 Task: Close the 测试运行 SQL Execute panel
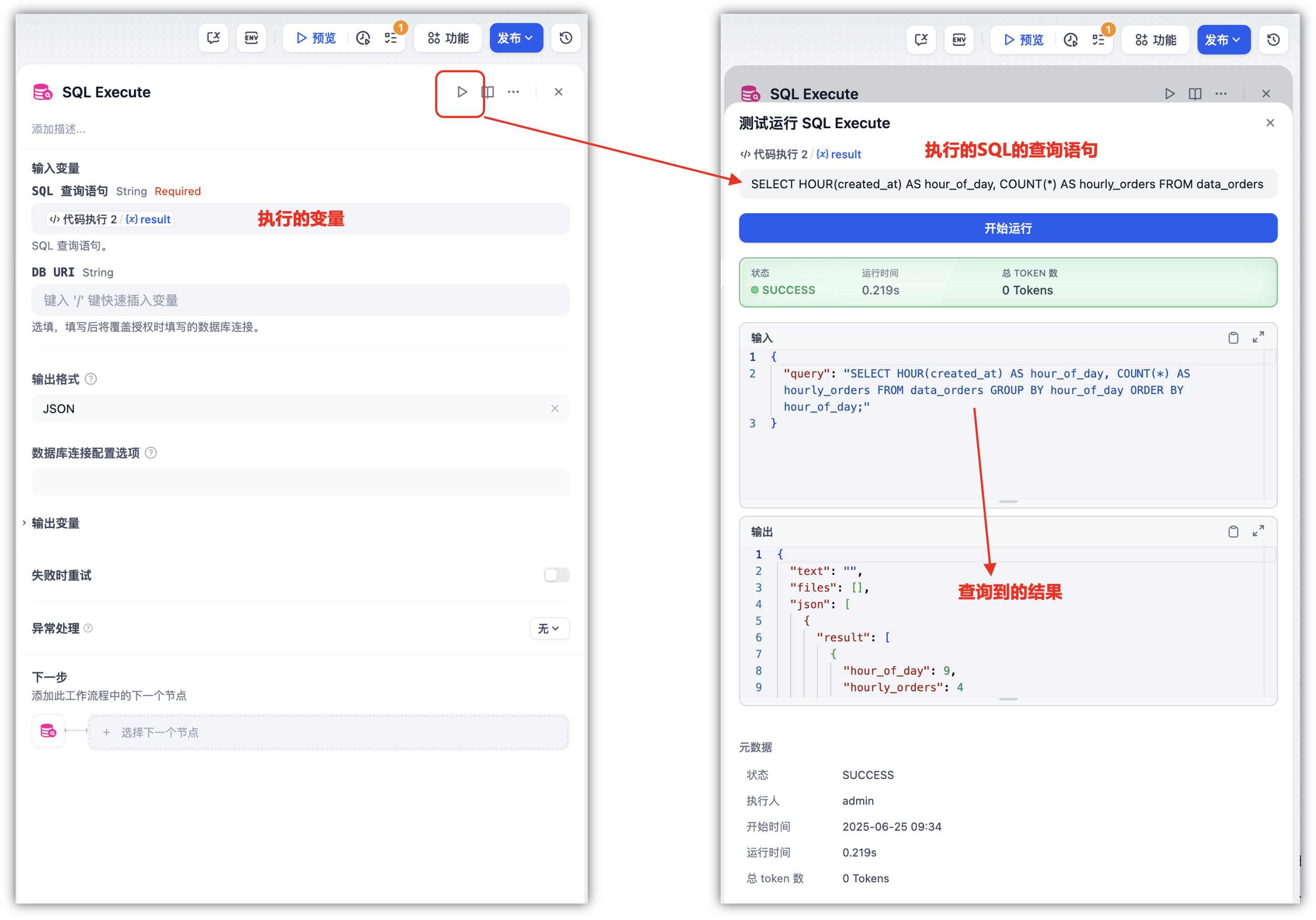(1269, 123)
